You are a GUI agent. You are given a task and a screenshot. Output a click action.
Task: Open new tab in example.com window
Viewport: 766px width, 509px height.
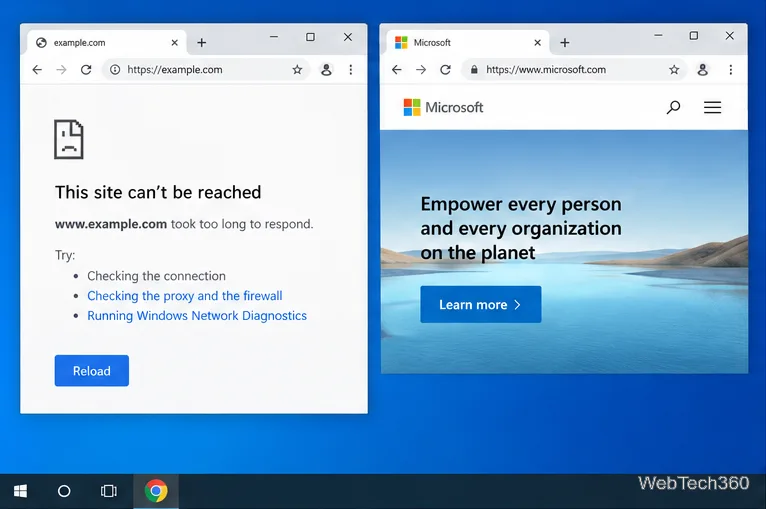coord(202,43)
